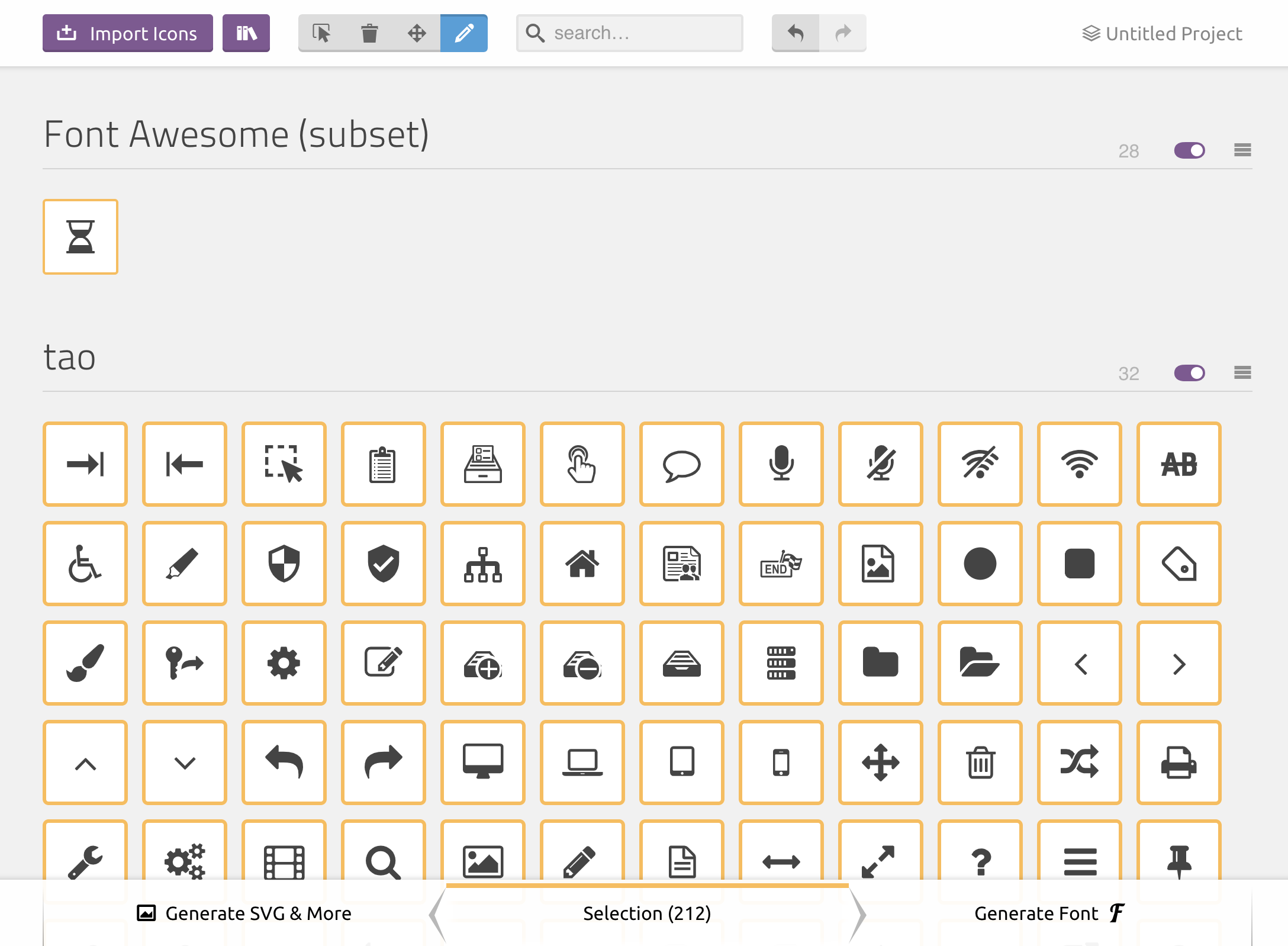Activate the remove icons trash tool

pos(370,33)
